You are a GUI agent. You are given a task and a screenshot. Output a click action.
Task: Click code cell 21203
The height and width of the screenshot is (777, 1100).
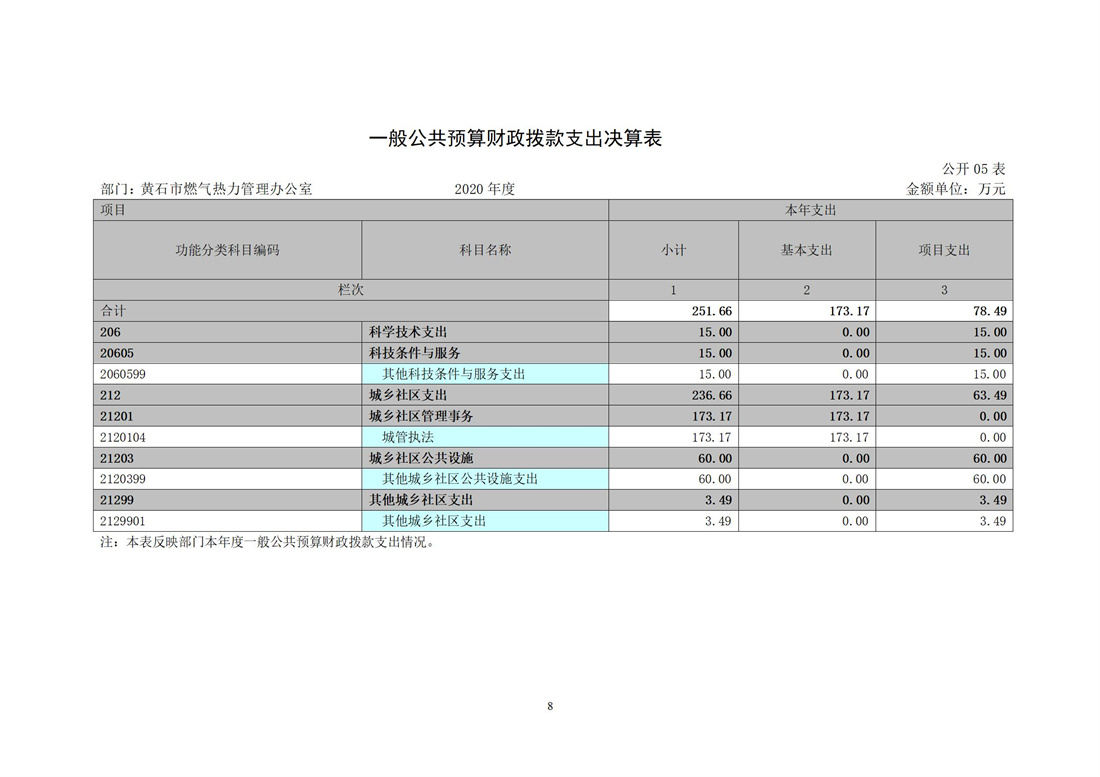click(x=227, y=459)
